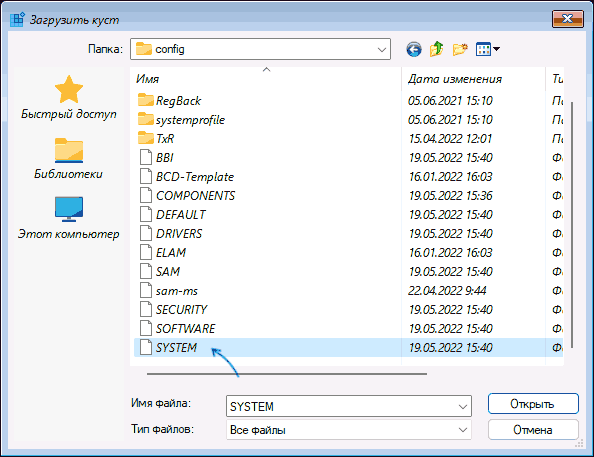Sort by the Имя column header

[x=265, y=79]
